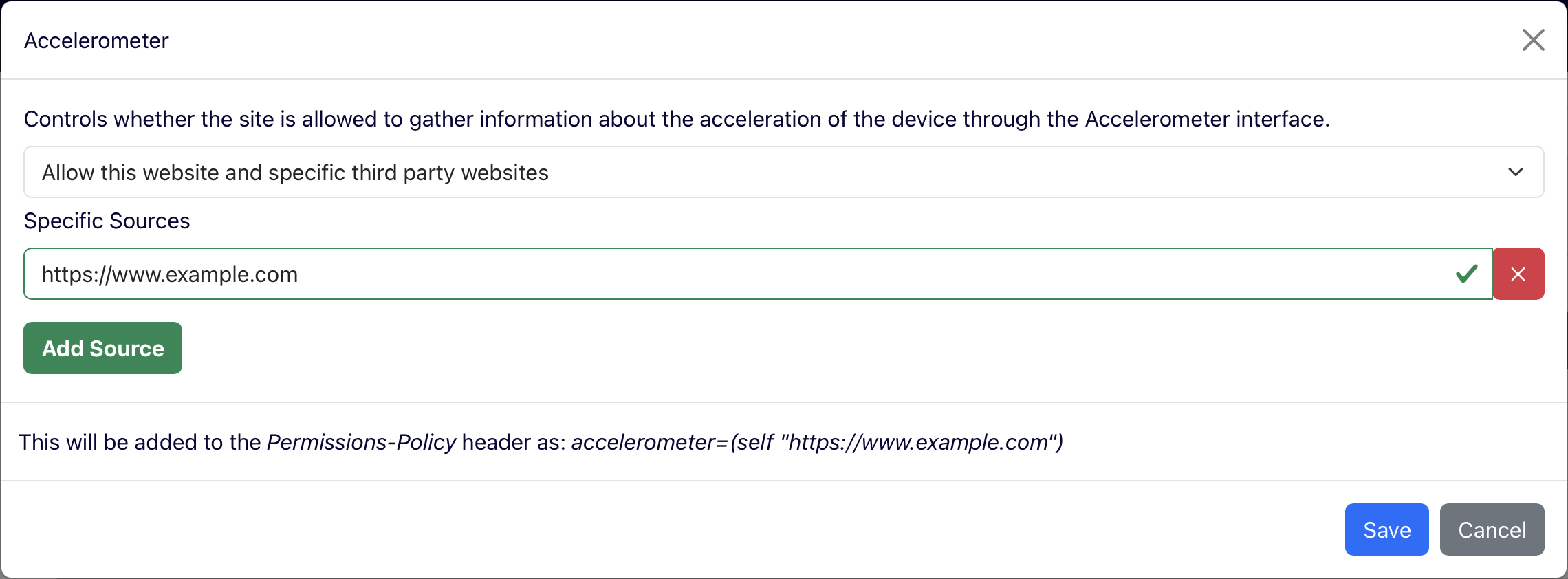Click the Permissions-Policy header preview text
Screen dimensions: 1568x579
541,443
